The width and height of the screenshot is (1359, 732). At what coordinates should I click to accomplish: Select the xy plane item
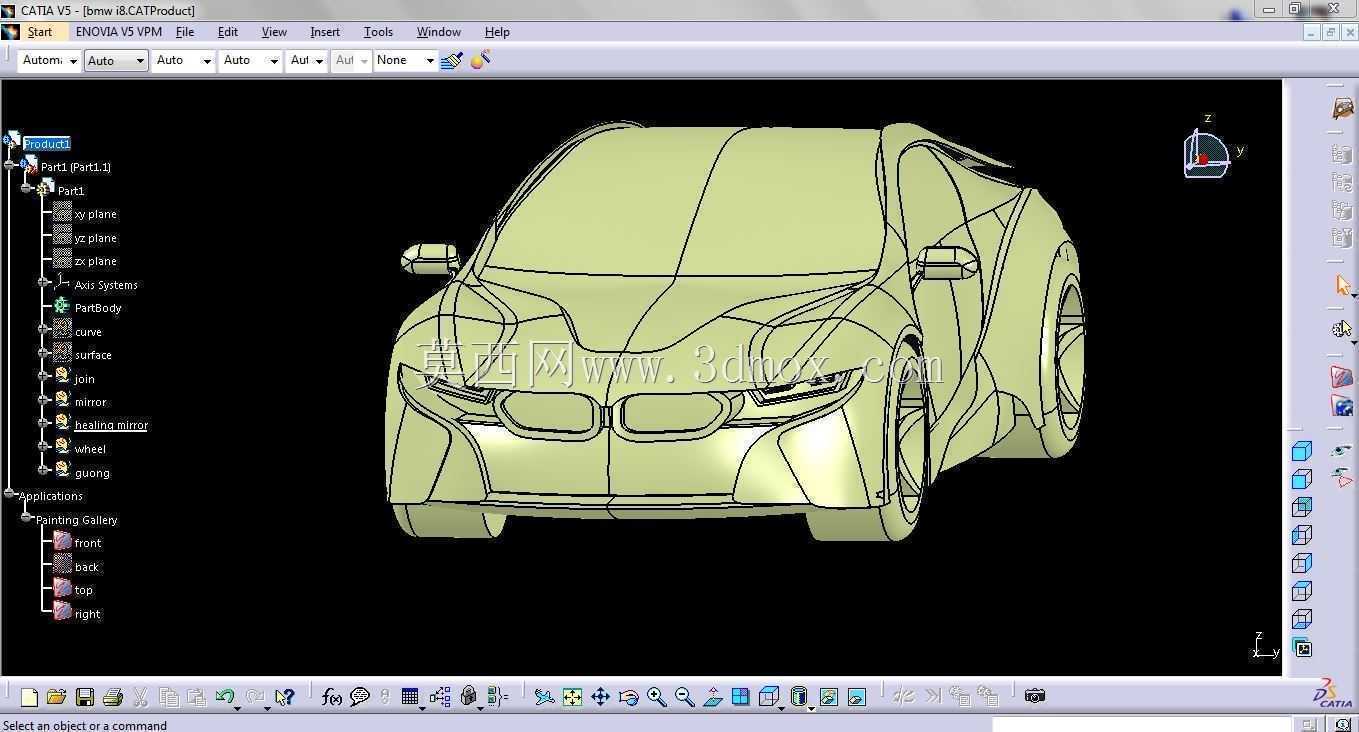point(96,214)
